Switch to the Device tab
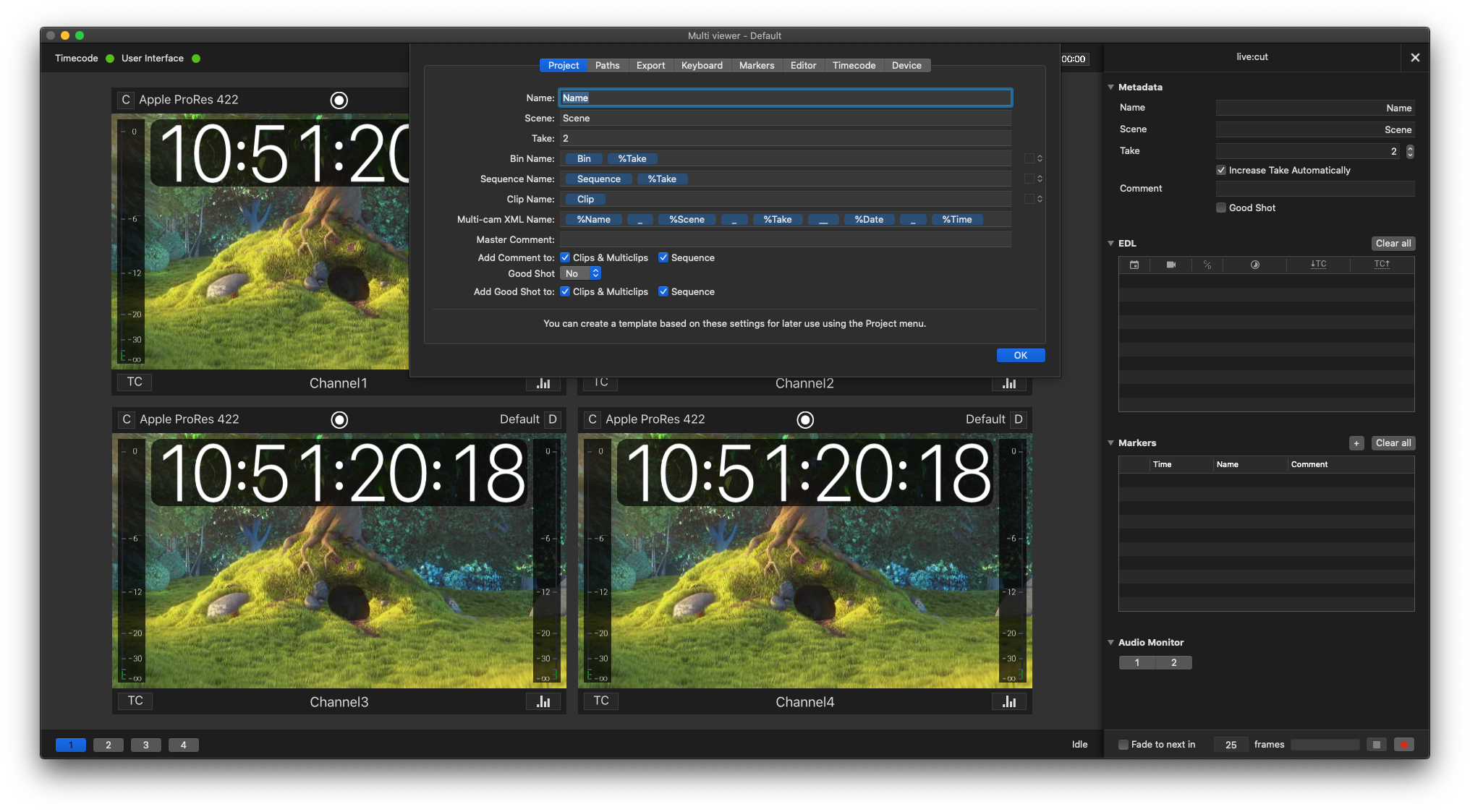This screenshot has width=1470, height=812. coord(906,65)
